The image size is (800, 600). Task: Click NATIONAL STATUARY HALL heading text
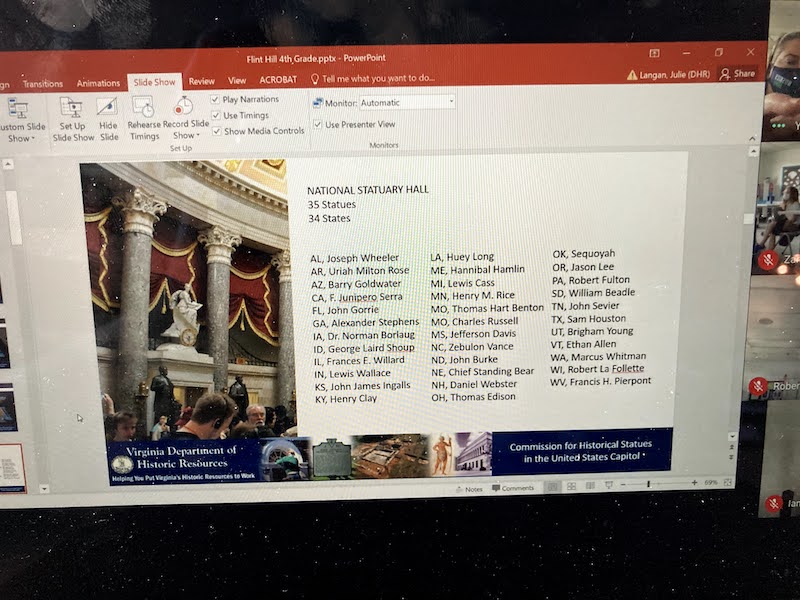[x=367, y=190]
